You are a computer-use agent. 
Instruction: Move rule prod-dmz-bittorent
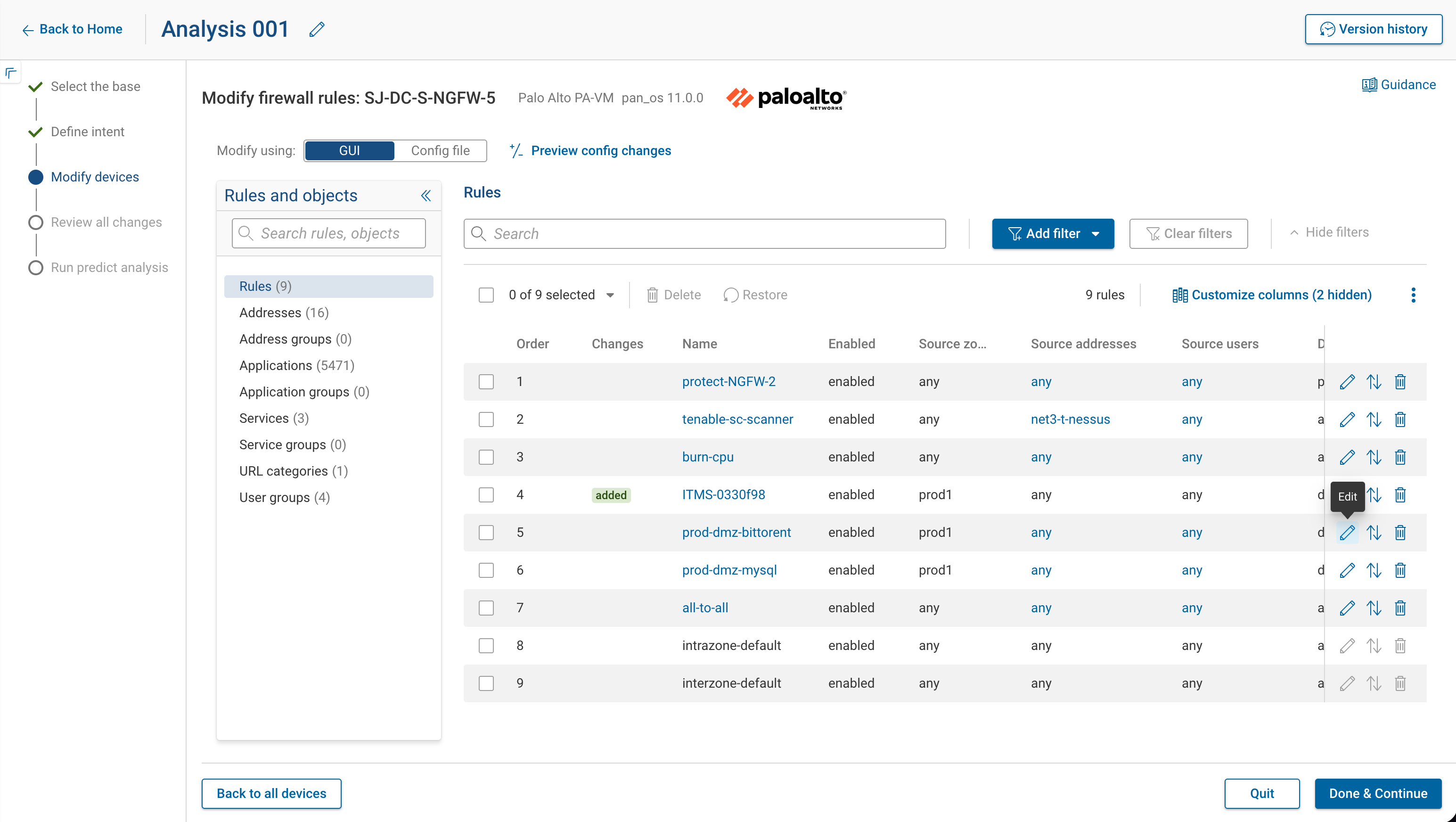[x=1374, y=533]
